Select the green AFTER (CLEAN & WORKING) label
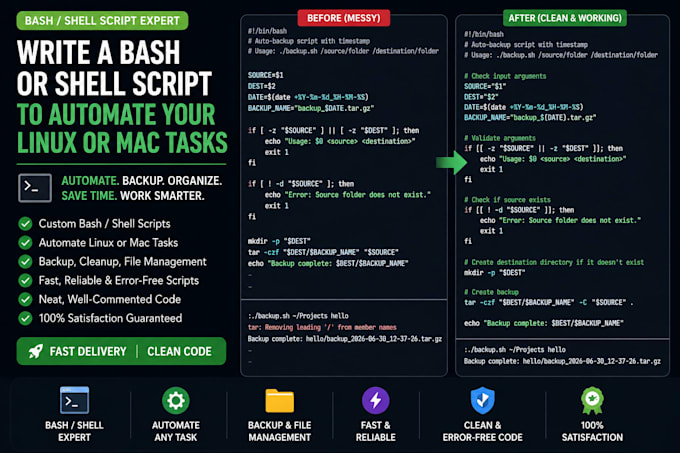 (565, 18)
